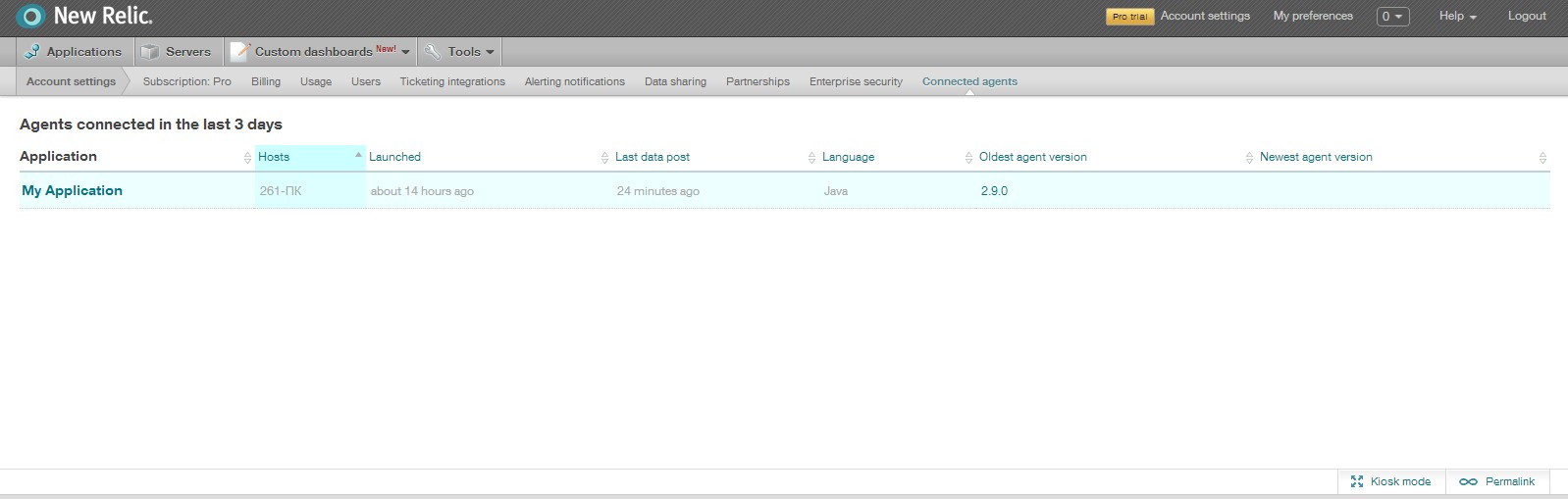This screenshot has width=1568, height=499.
Task: Click the Kiosk mode expand icon
Action: 1357,481
